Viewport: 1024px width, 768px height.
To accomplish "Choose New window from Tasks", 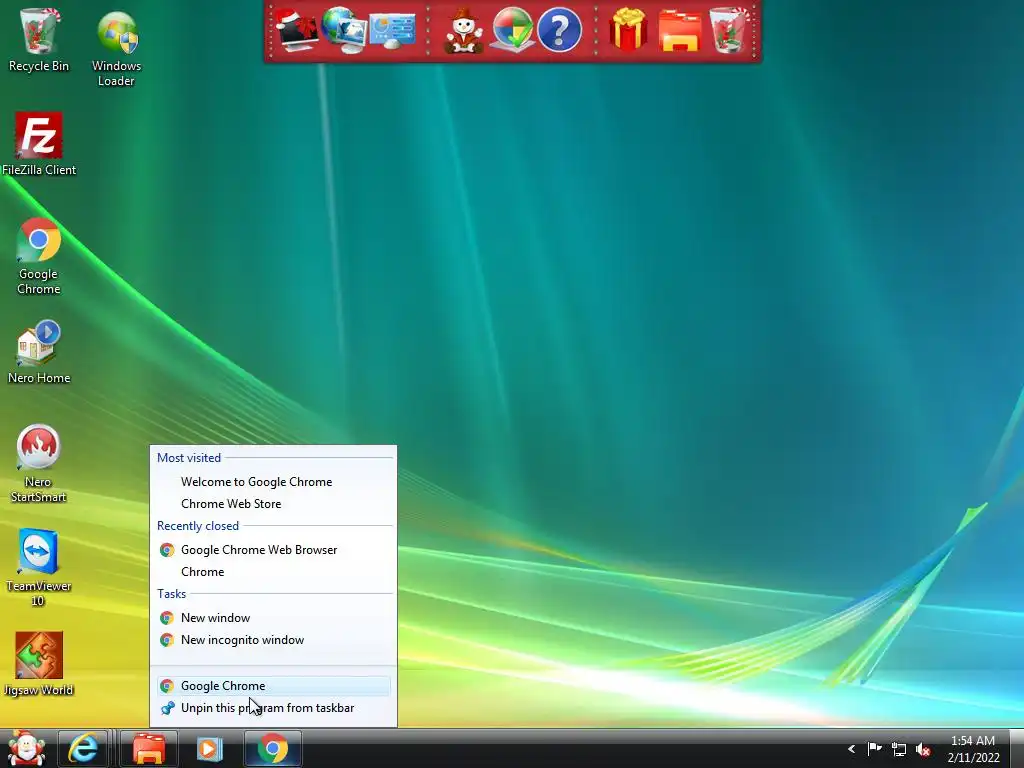I will (274, 618).
